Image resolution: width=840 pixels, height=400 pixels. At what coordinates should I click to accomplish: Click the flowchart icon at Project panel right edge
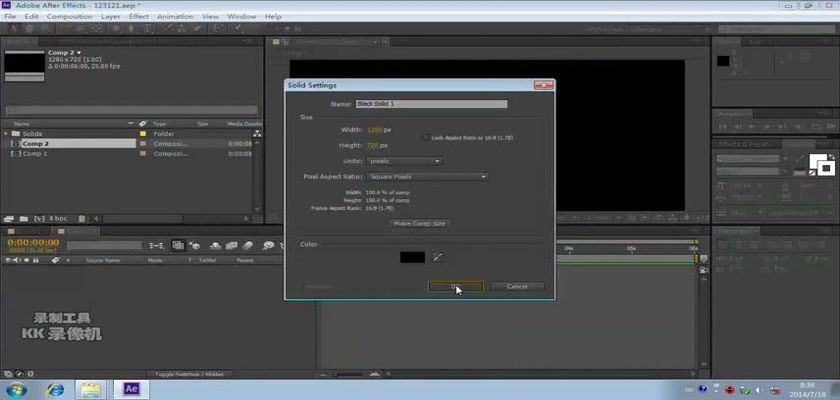257,133
